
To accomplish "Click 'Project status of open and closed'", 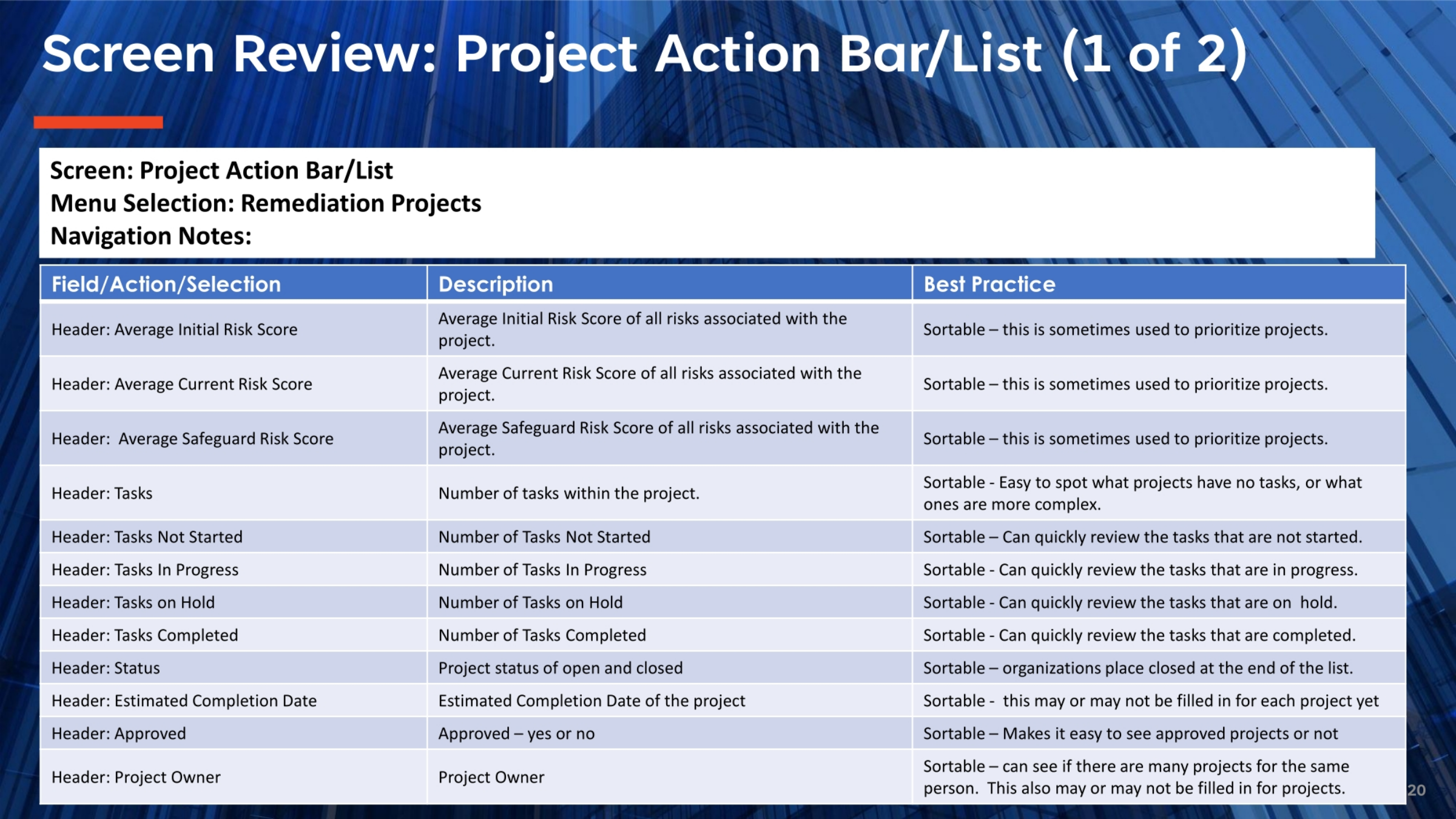I will tap(561, 668).
